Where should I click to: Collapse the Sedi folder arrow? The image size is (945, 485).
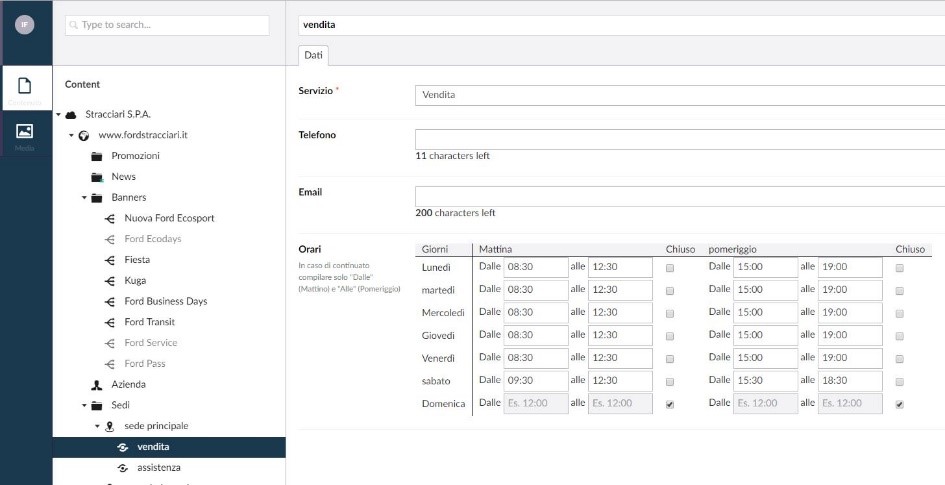coord(84,405)
